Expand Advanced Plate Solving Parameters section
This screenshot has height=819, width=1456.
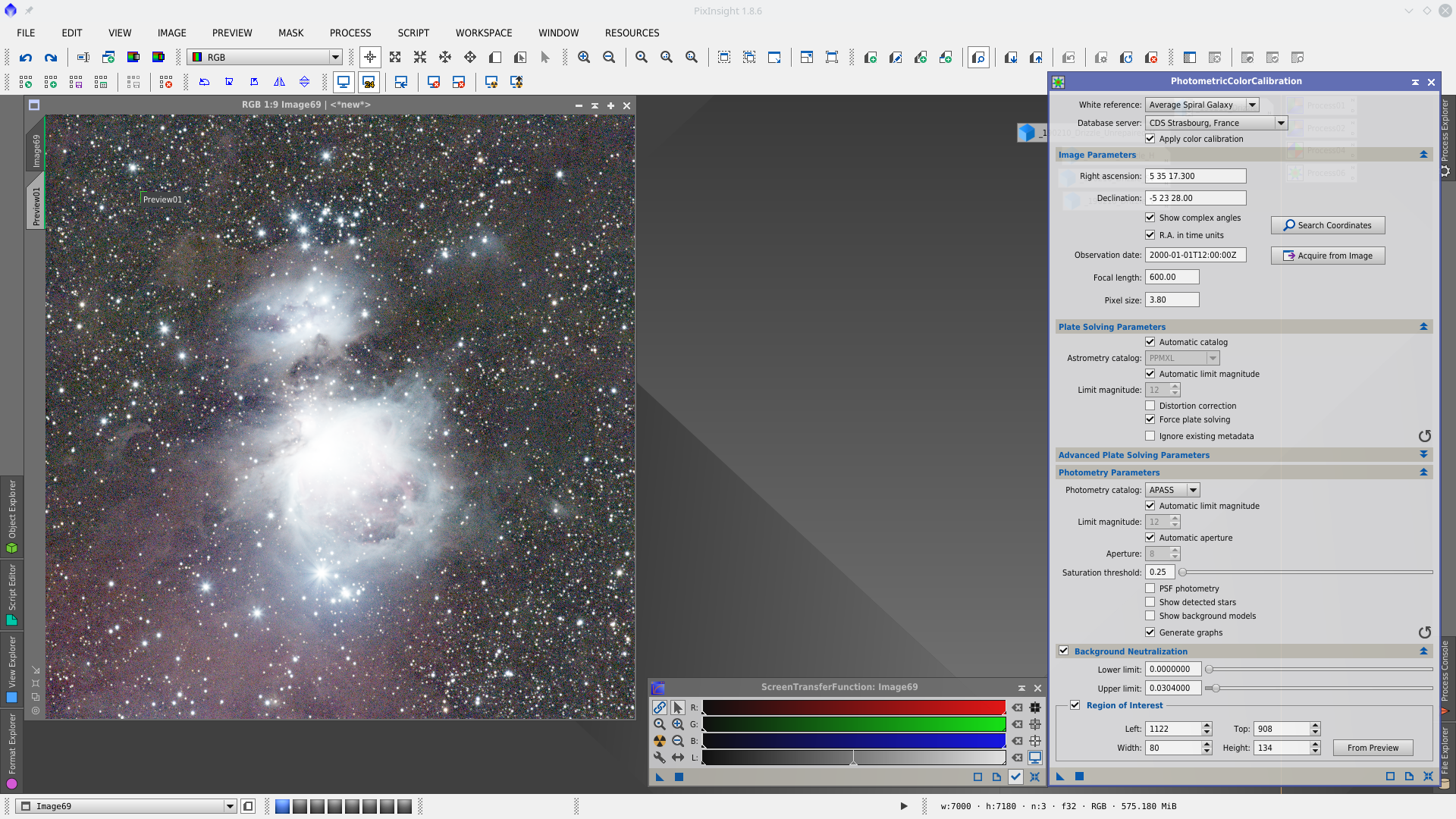1423,455
